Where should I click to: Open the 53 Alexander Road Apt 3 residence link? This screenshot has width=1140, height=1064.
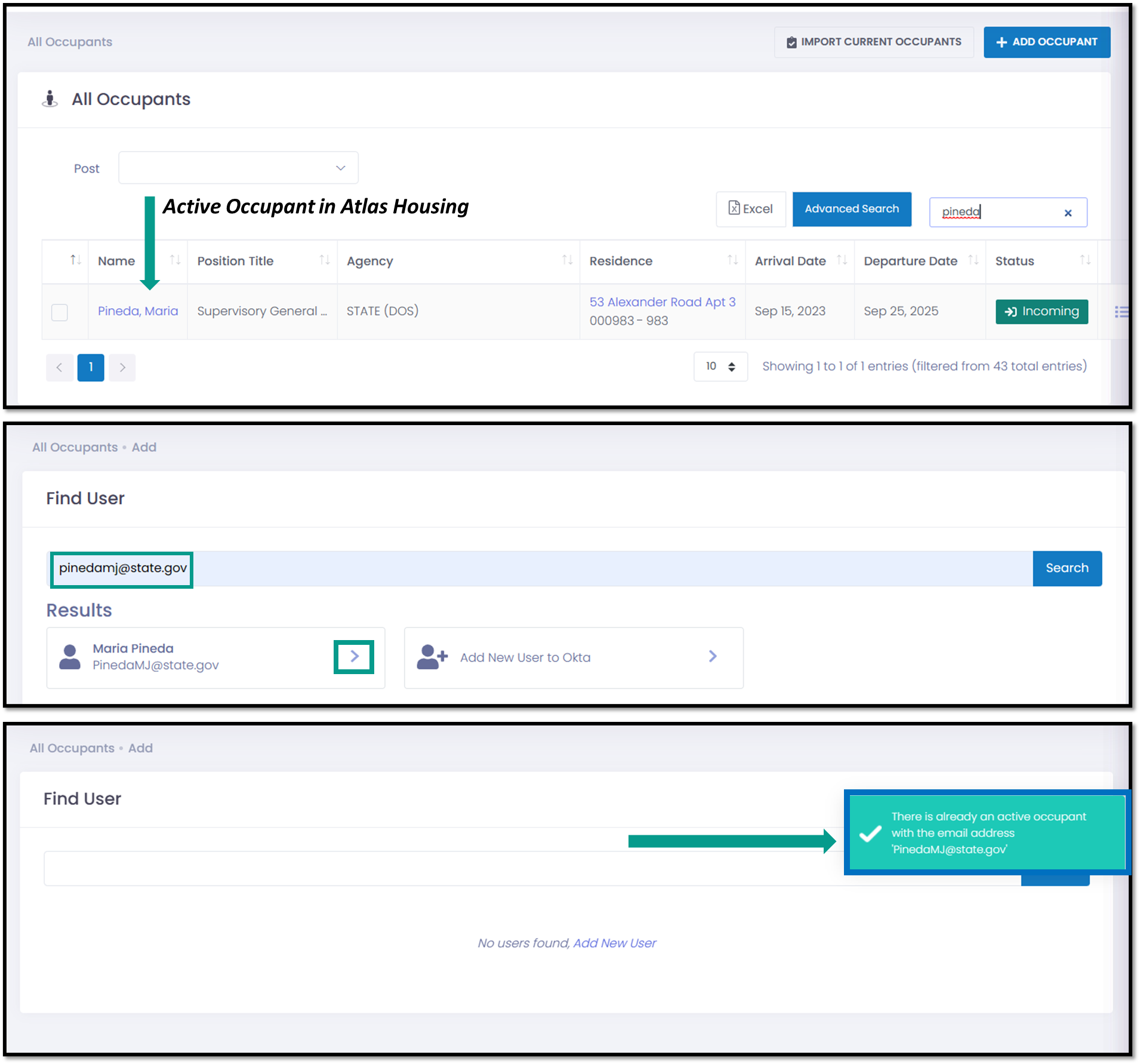[663, 302]
